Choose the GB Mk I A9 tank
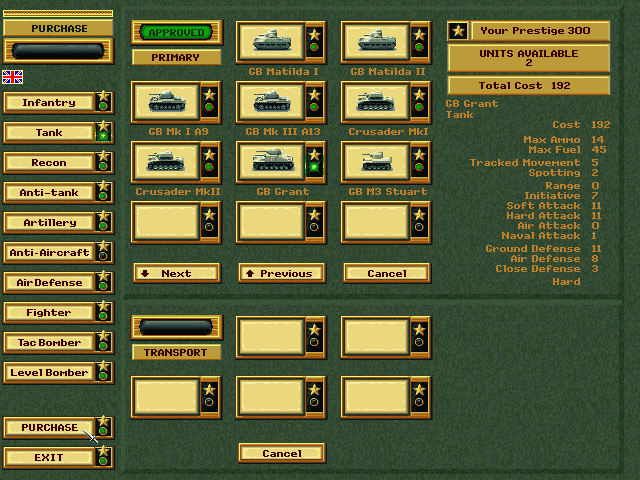This screenshot has height=480, width=640. tap(164, 102)
